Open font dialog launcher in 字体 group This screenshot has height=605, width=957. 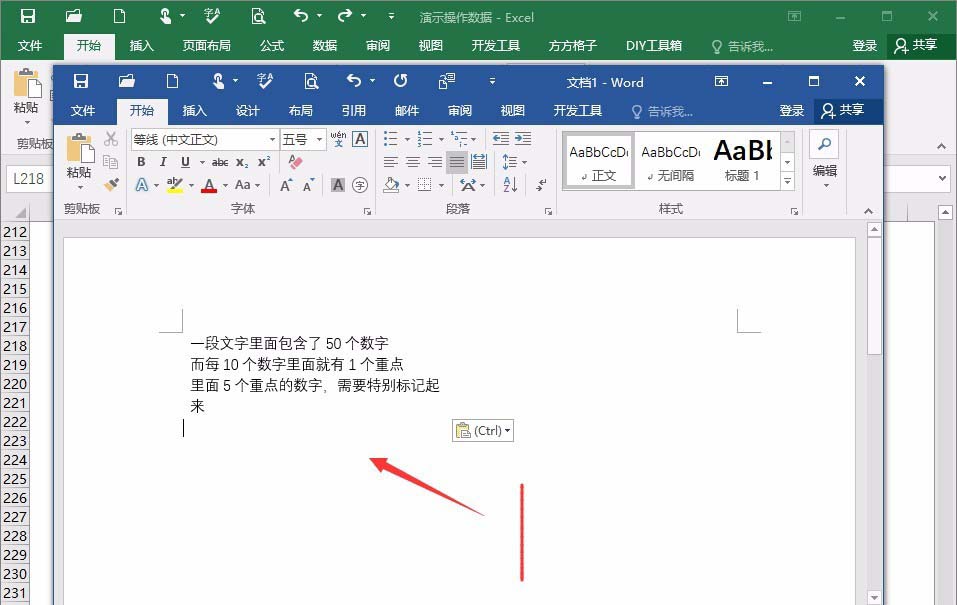tap(367, 211)
